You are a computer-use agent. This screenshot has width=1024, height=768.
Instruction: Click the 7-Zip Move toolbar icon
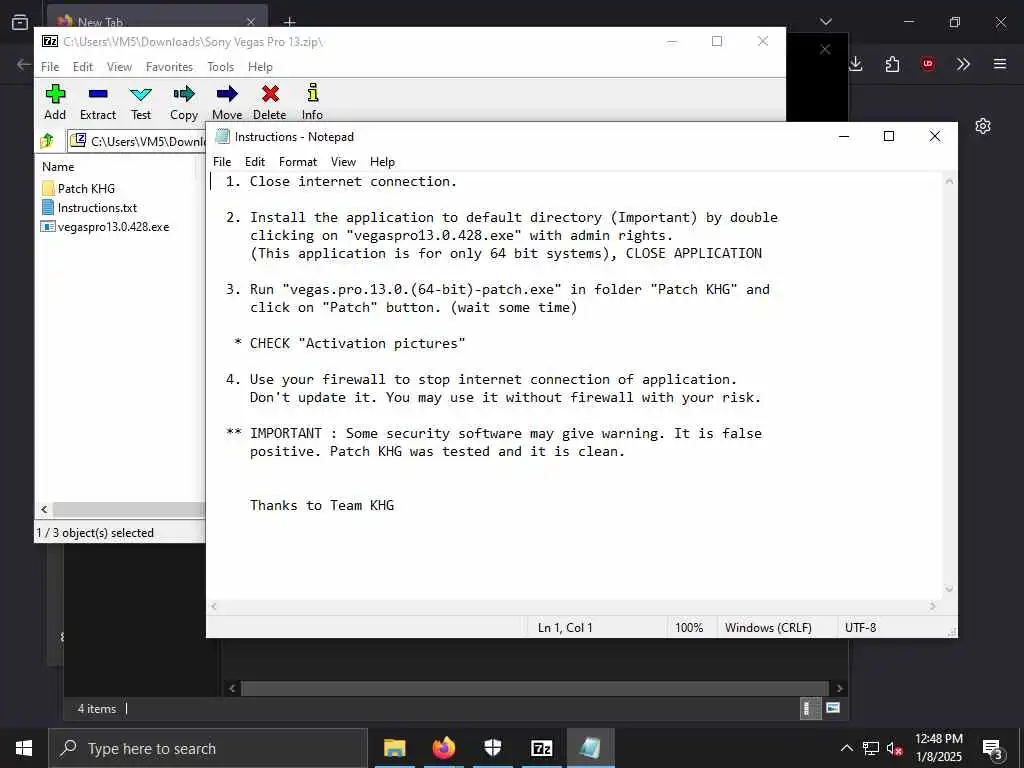pyautogui.click(x=227, y=102)
